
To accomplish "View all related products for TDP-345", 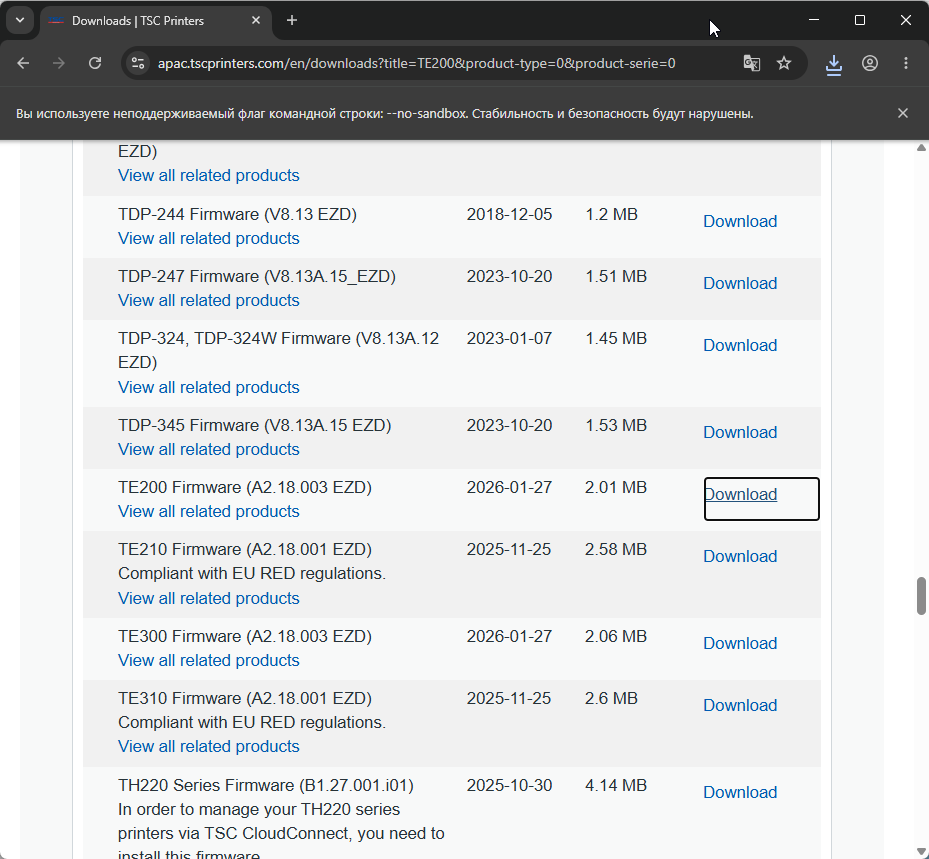I will click(x=209, y=450).
